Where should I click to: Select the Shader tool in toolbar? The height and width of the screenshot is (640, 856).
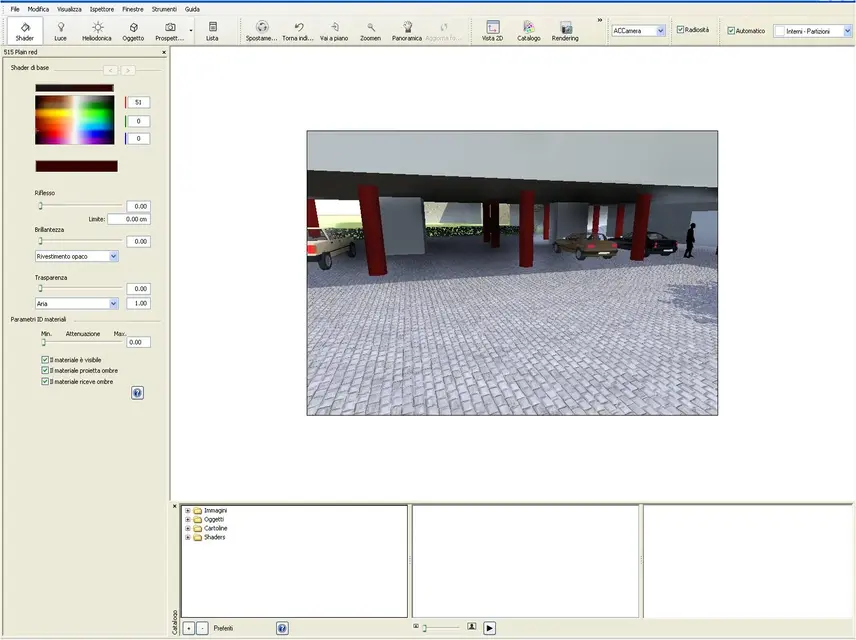(x=25, y=31)
